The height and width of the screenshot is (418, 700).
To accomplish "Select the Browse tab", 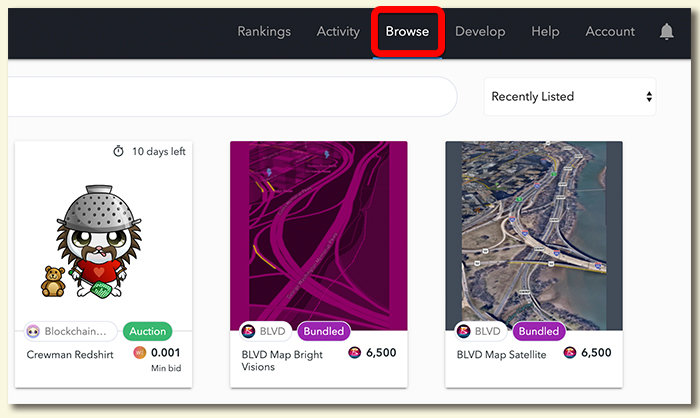I will click(x=407, y=31).
